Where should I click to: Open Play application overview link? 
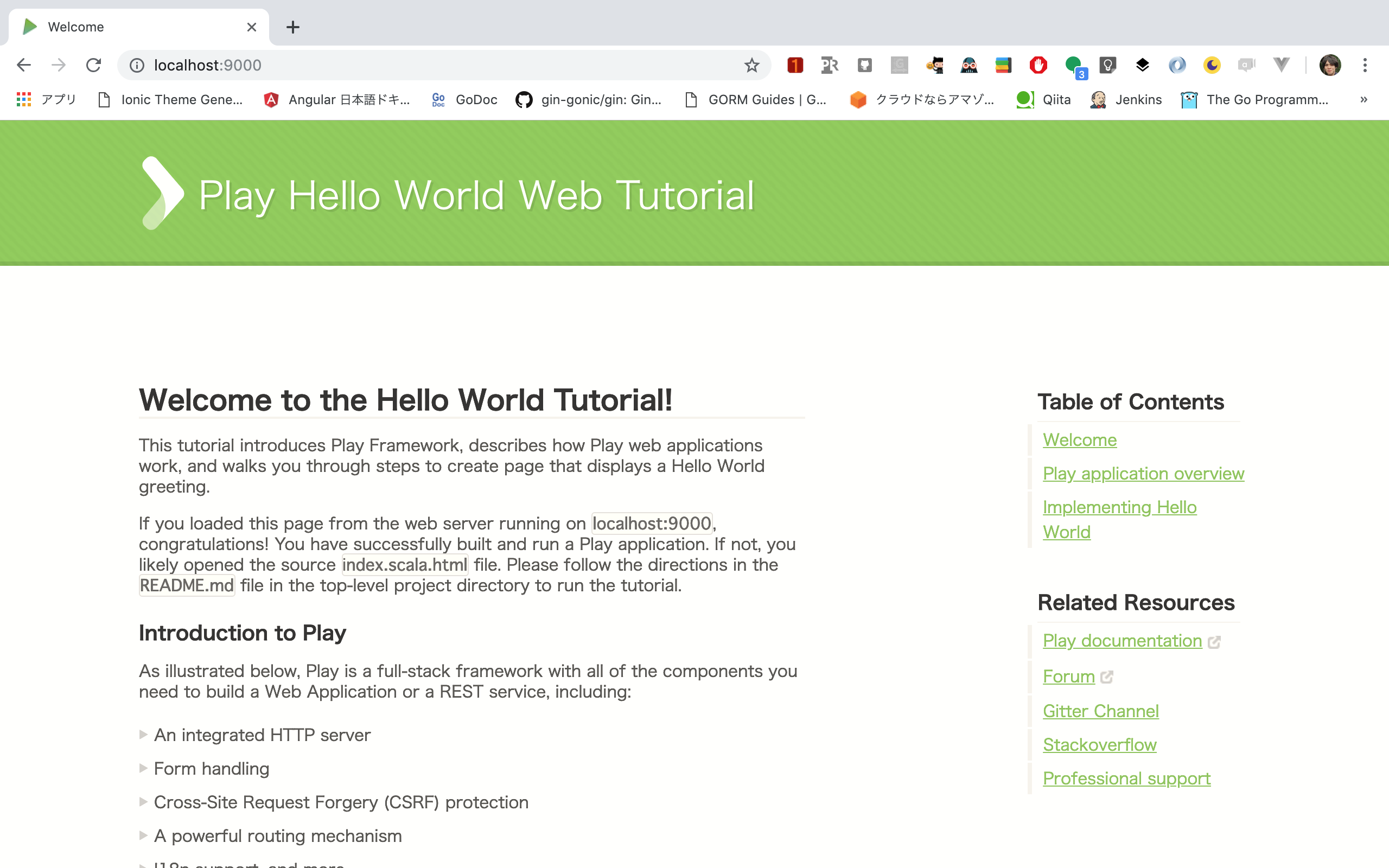coord(1143,474)
